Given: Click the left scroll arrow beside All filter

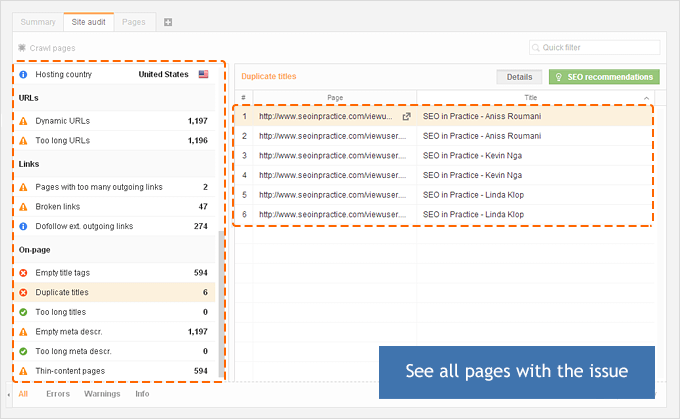Looking at the screenshot, I should tap(8, 395).
